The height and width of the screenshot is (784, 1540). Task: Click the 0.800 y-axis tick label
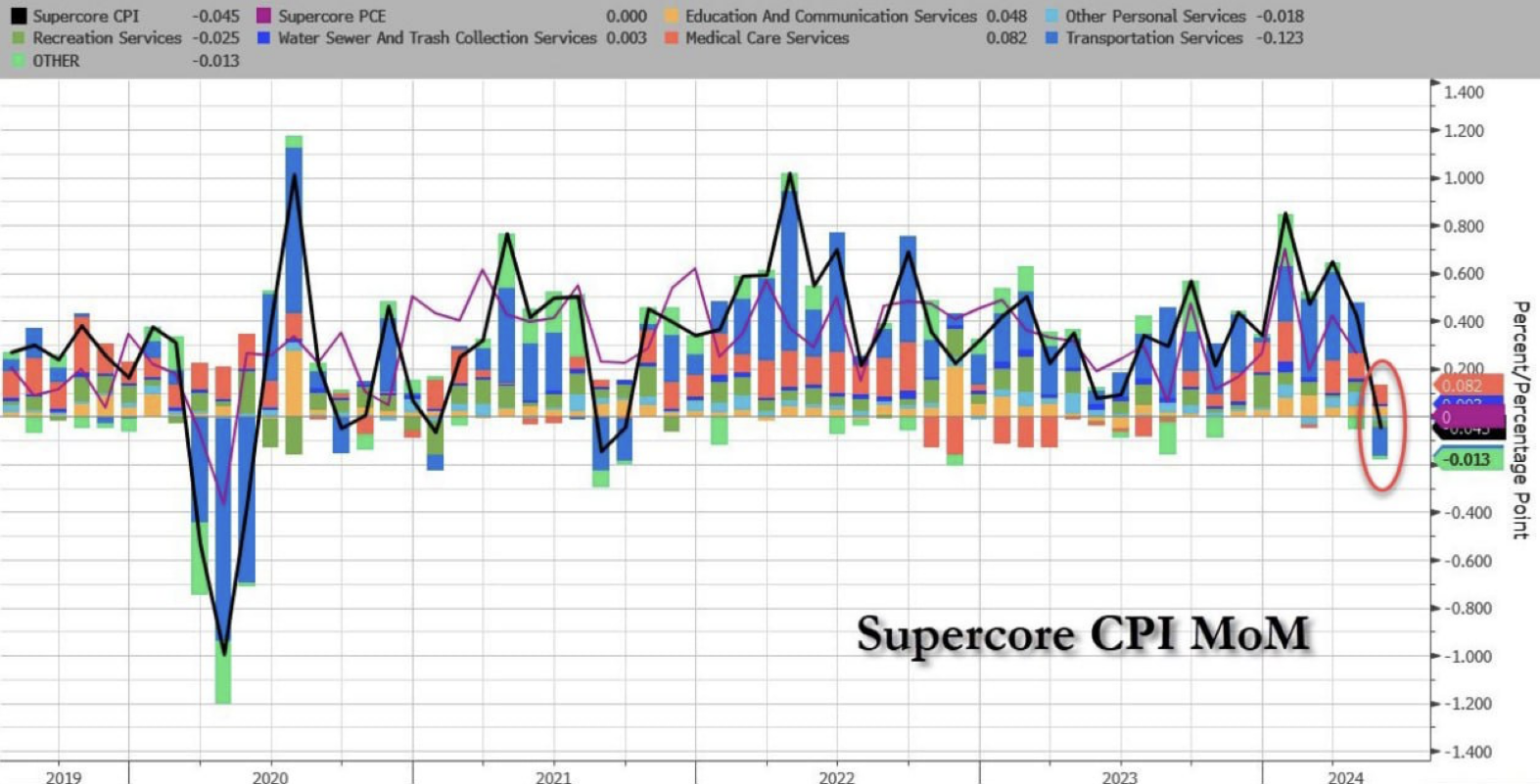(x=1464, y=226)
